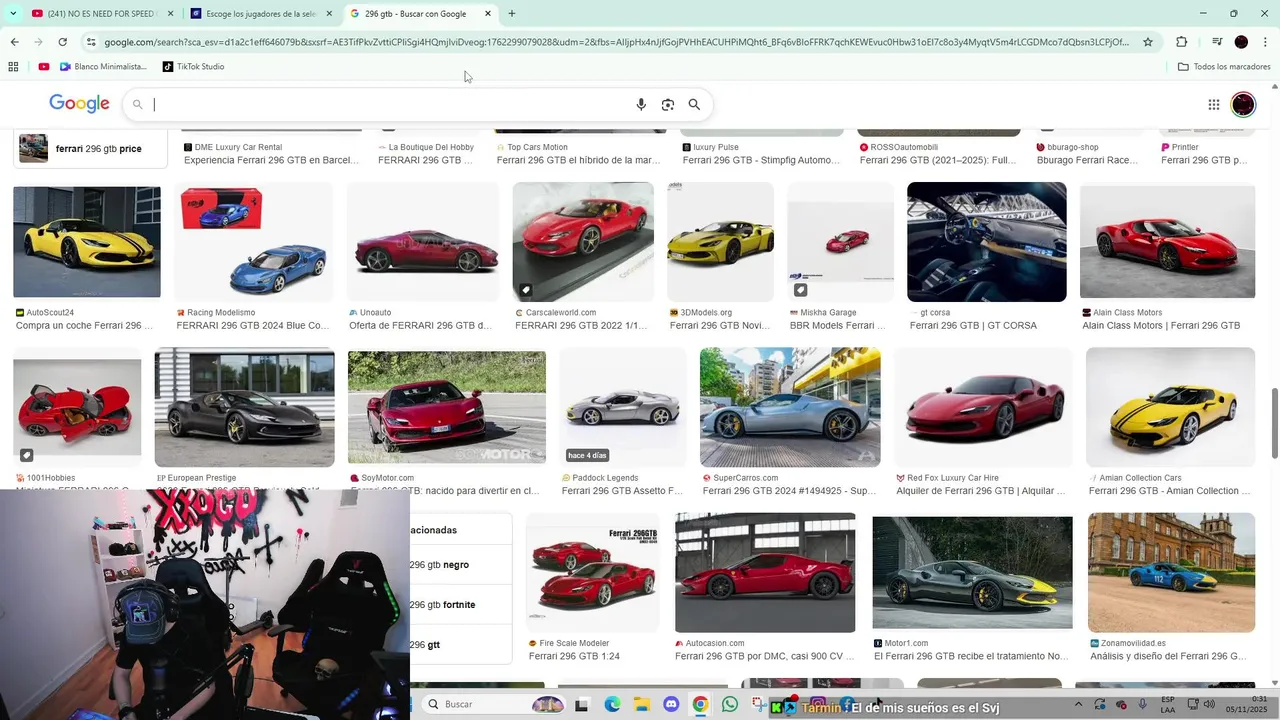Click the browser address bar URL
The width and height of the screenshot is (1280, 720).
pyautogui.click(x=615, y=42)
